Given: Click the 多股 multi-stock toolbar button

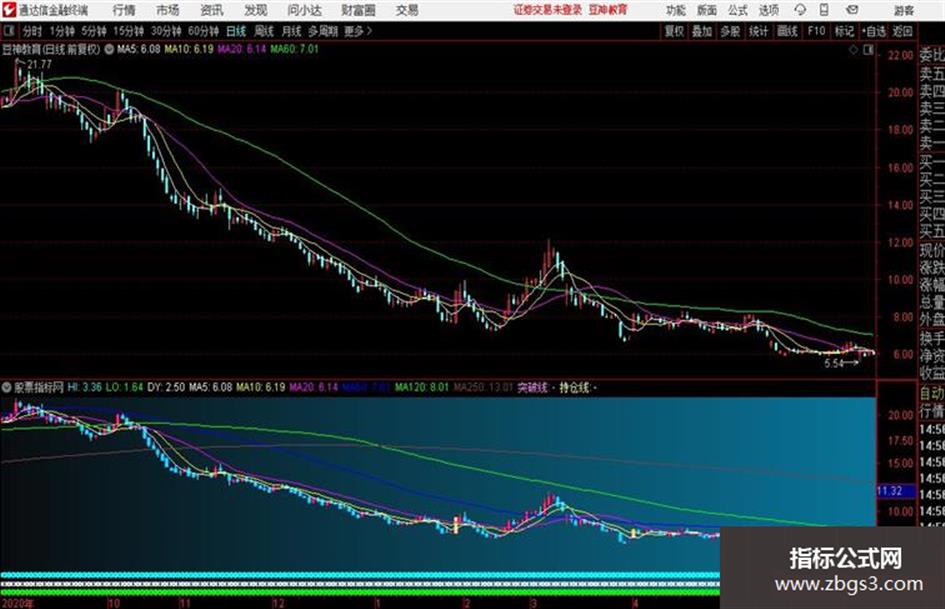Looking at the screenshot, I should tap(730, 31).
